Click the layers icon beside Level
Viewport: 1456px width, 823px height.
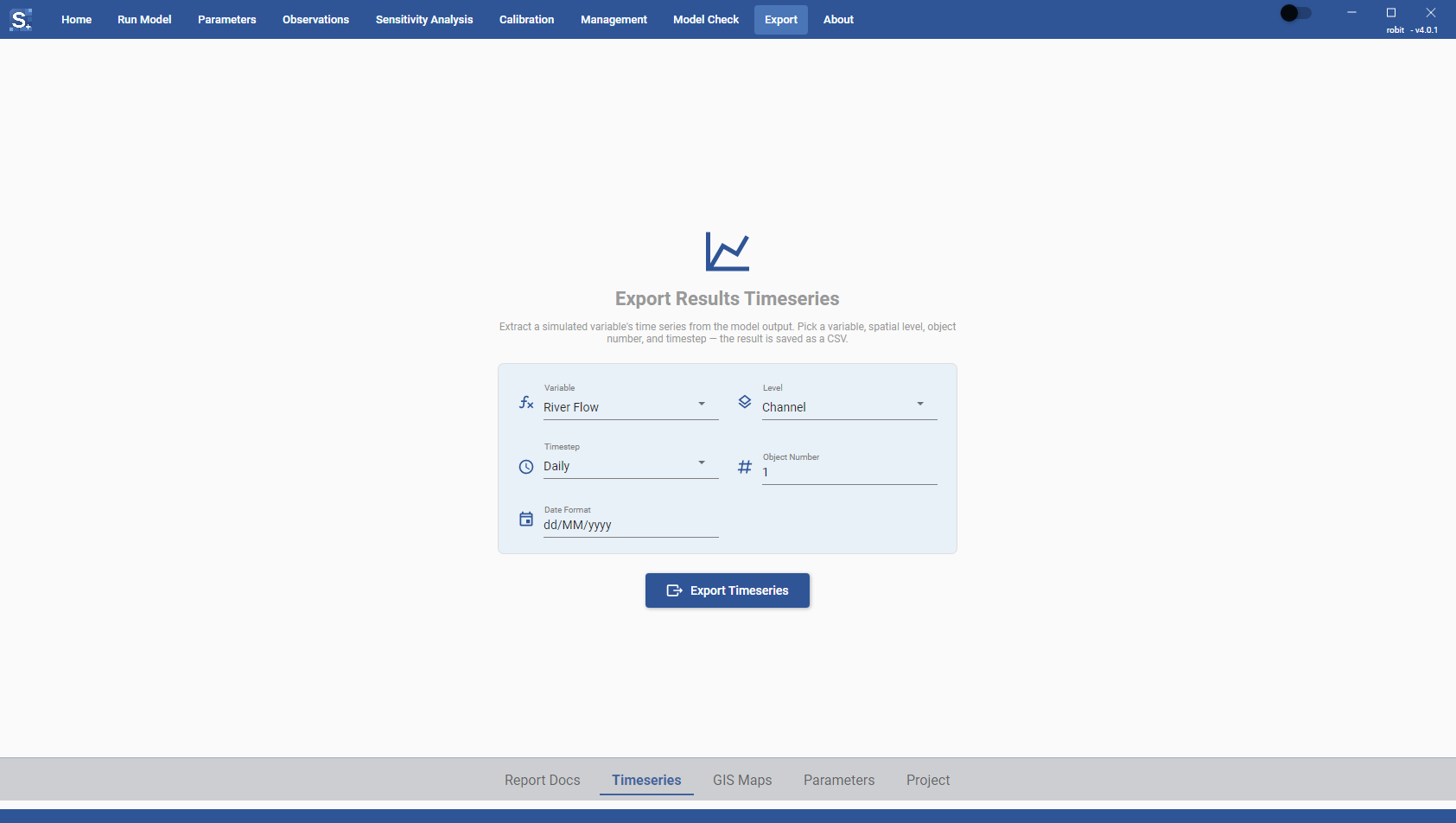click(745, 402)
